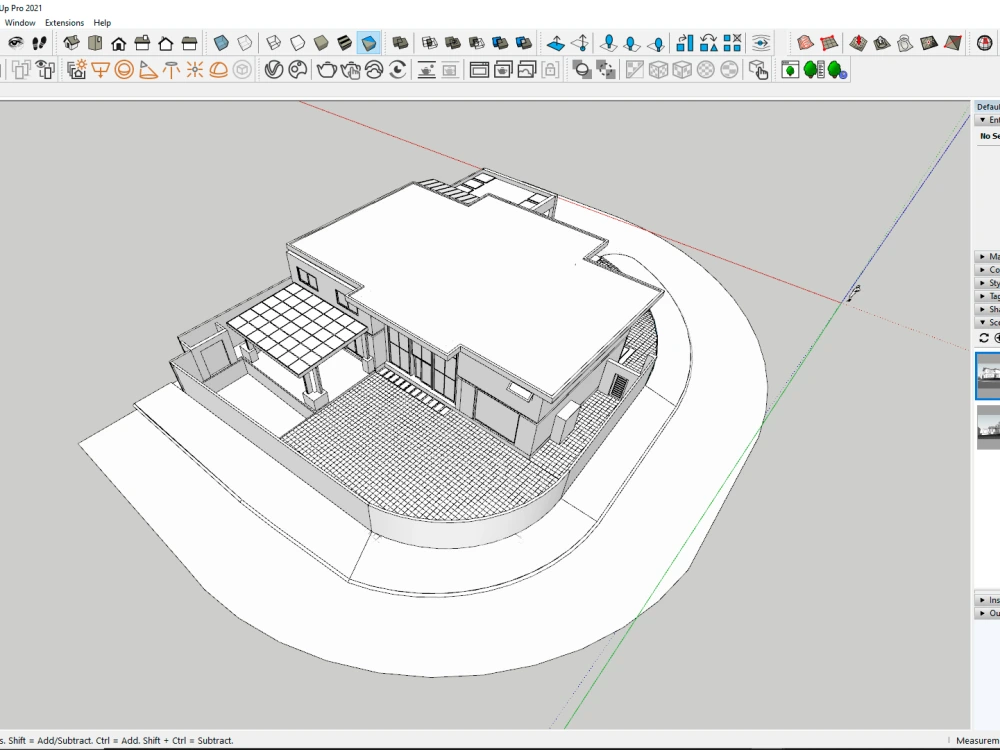Open the Window menu

coord(19,22)
